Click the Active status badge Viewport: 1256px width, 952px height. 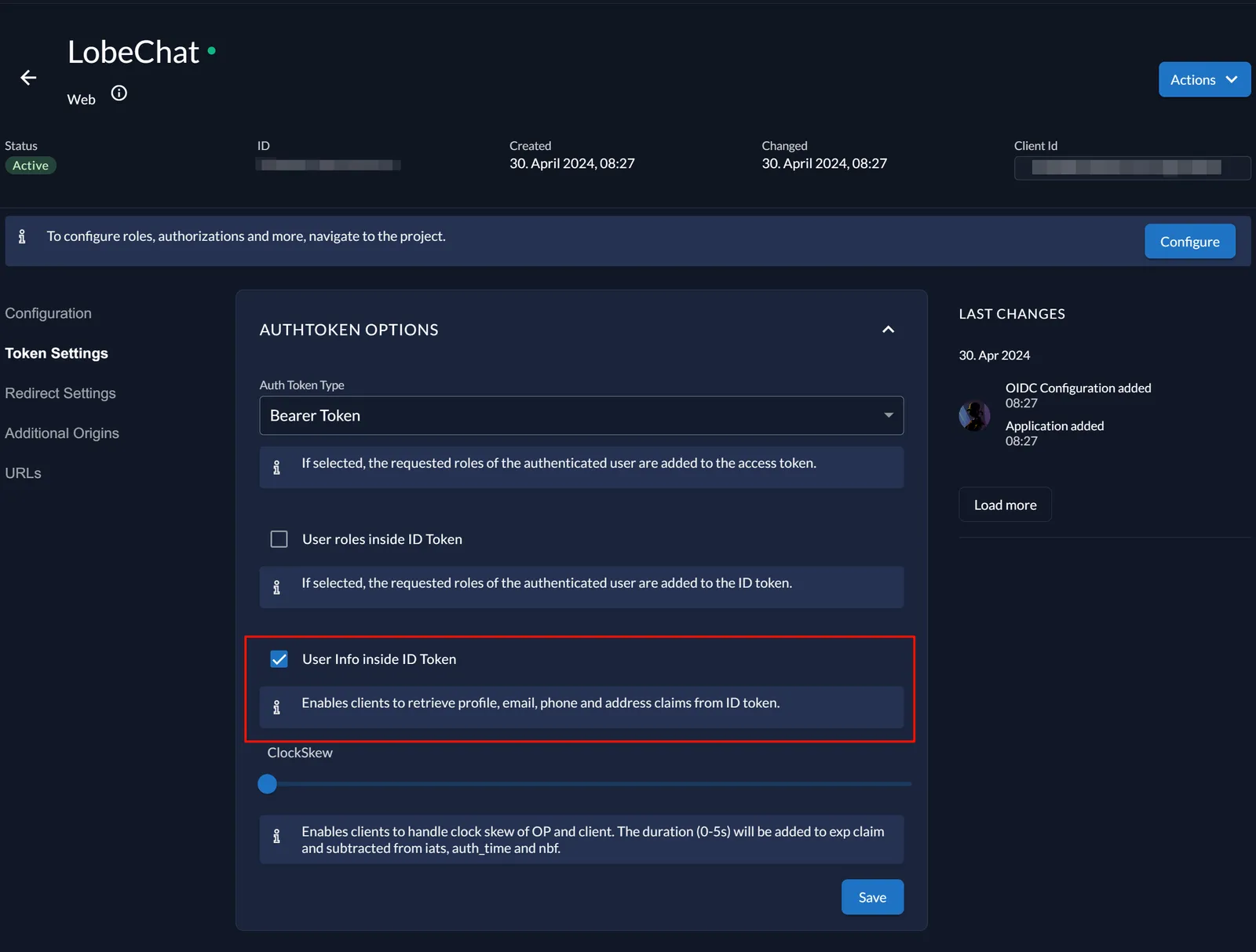pos(31,166)
